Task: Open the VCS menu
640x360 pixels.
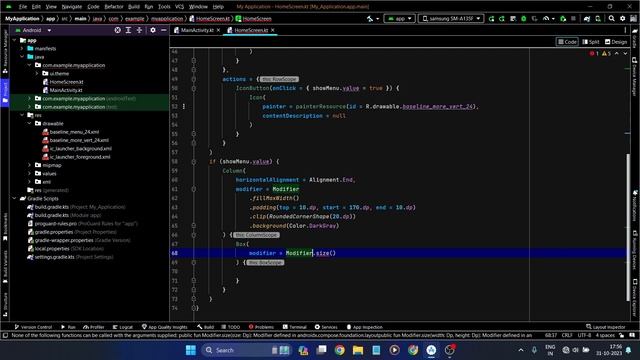Action: pos(179,7)
